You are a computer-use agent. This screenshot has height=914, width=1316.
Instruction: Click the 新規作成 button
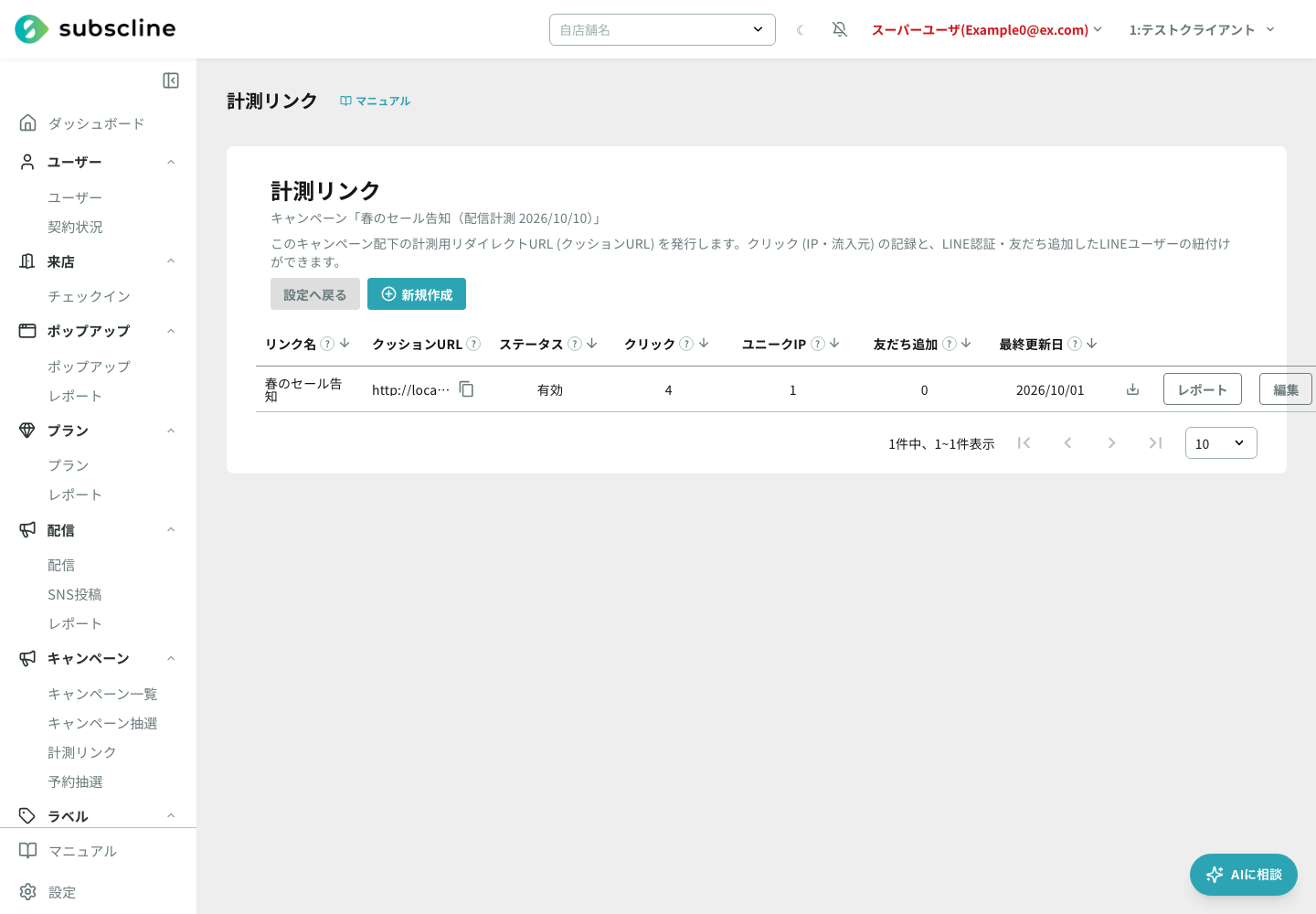[x=417, y=294]
